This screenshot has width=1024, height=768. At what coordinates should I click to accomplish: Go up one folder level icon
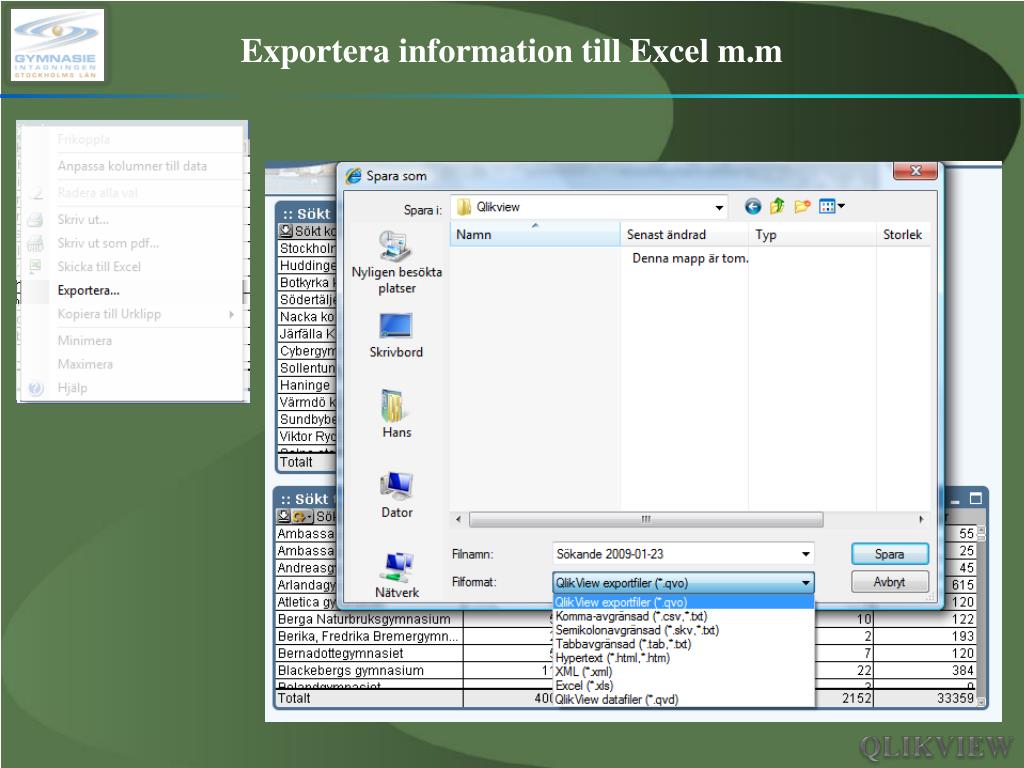coord(776,207)
